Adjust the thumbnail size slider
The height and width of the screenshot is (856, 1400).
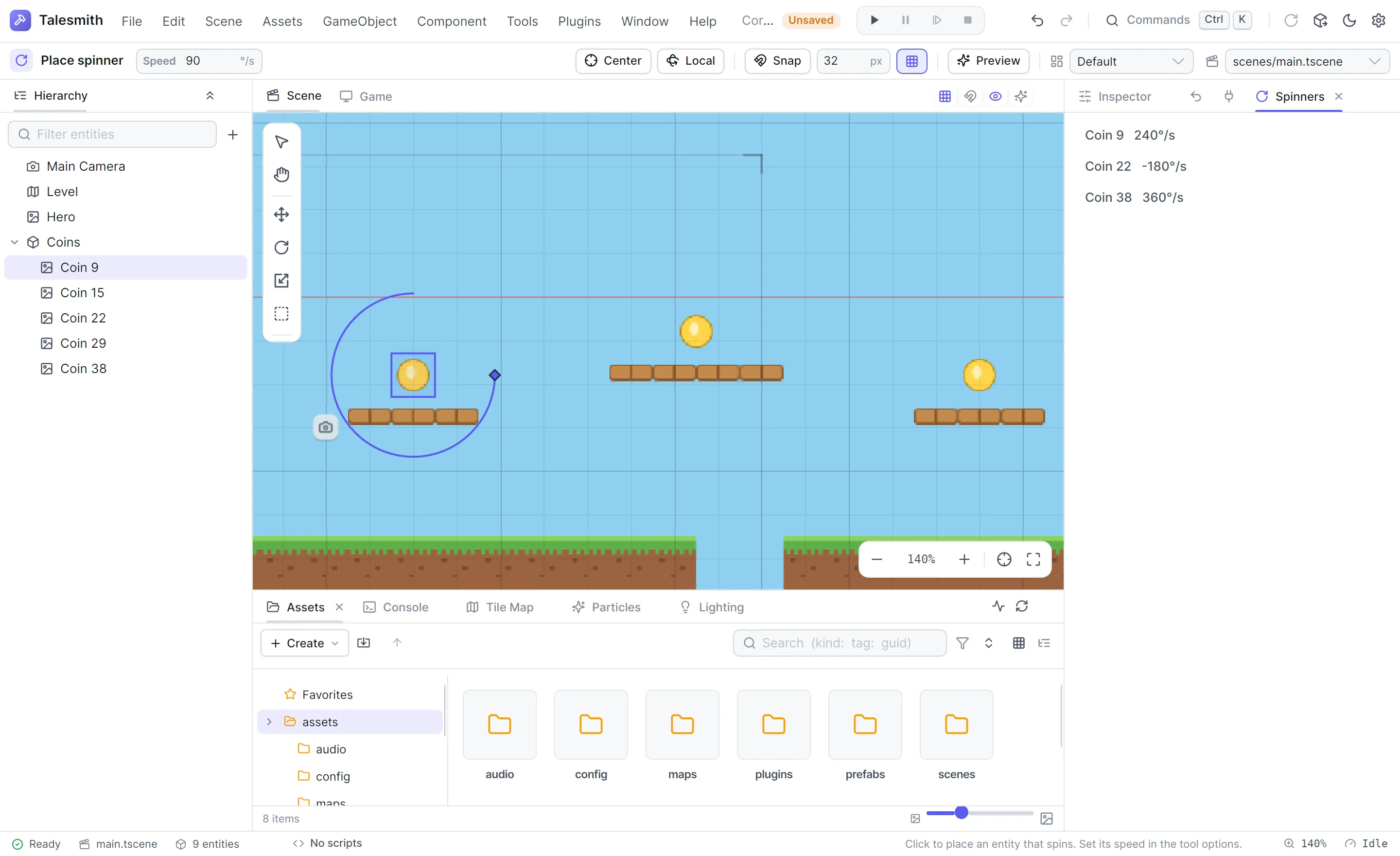(980, 813)
